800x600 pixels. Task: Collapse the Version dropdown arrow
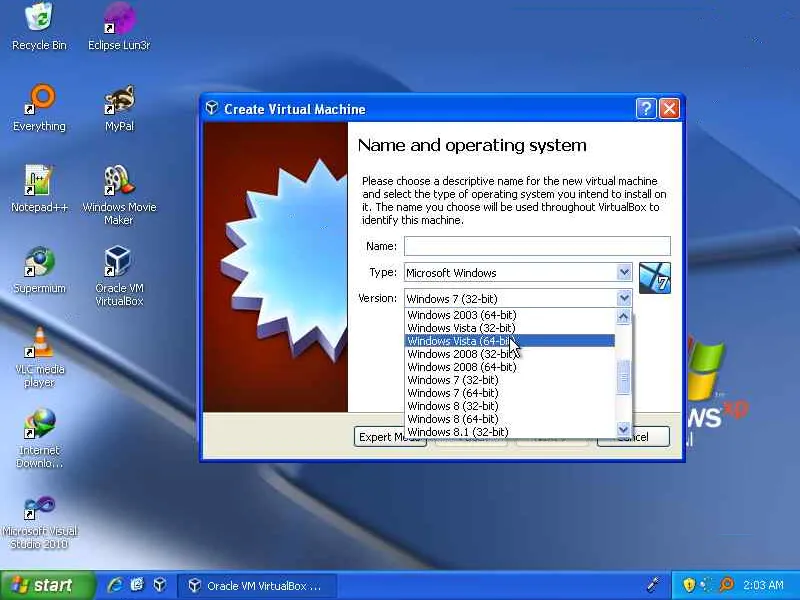tap(624, 298)
